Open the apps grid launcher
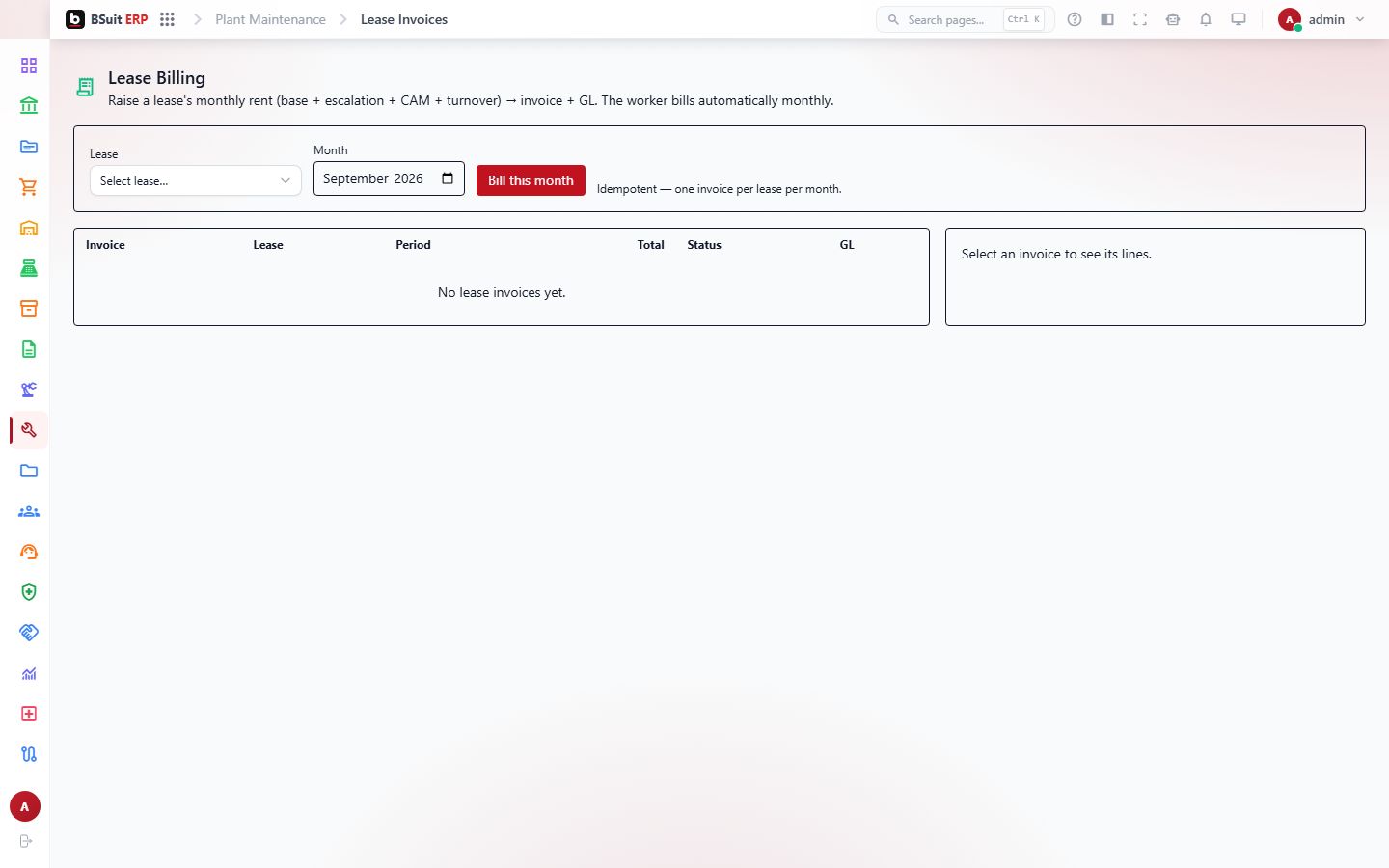This screenshot has width=1389, height=868. click(167, 19)
